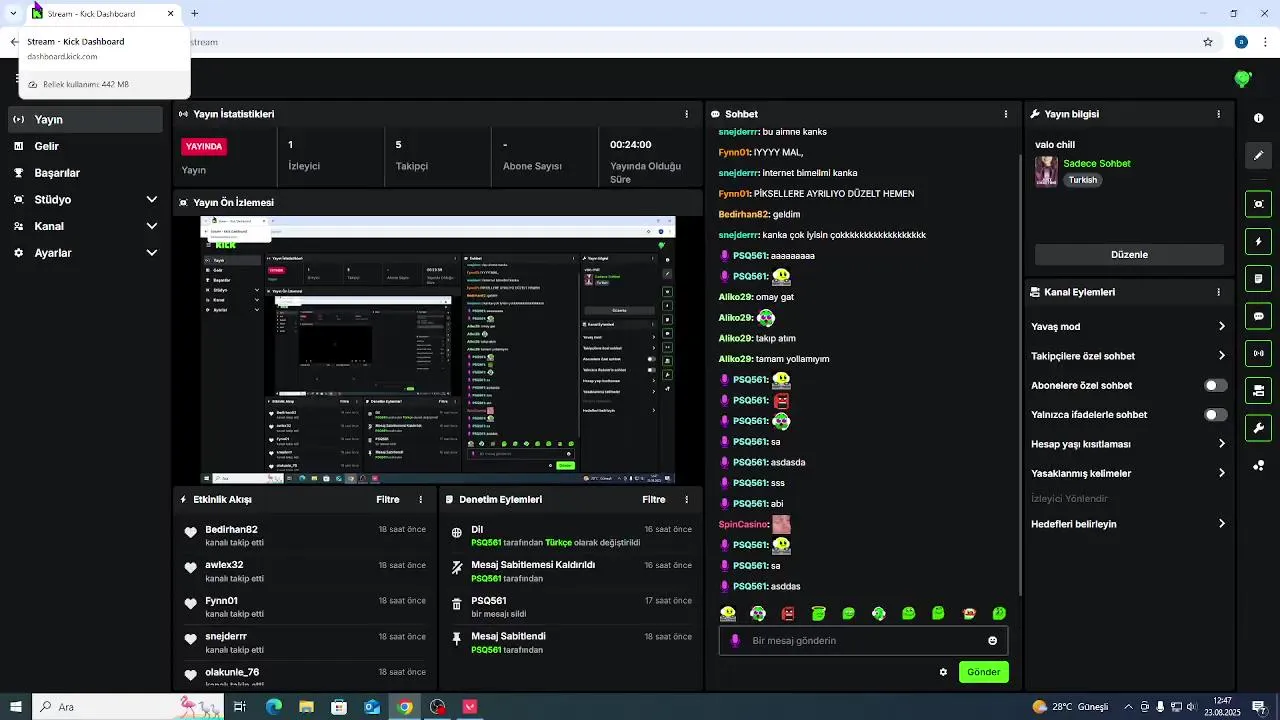The image size is (1280, 720).
Task: Open the chat settings gear icon
Action: tap(943, 672)
